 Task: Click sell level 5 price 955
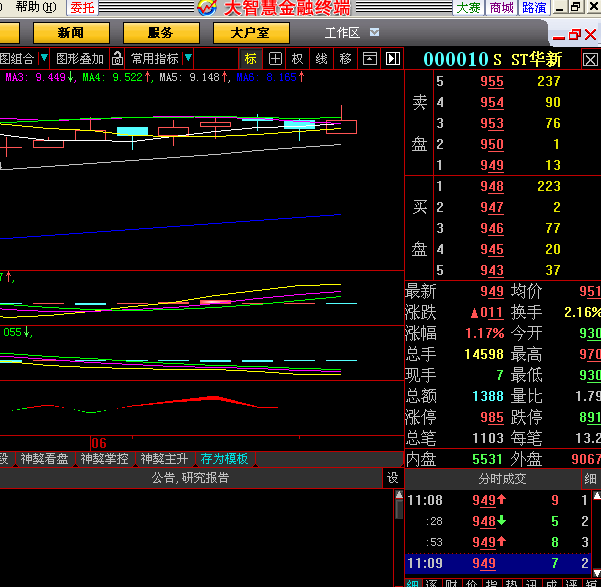point(492,81)
